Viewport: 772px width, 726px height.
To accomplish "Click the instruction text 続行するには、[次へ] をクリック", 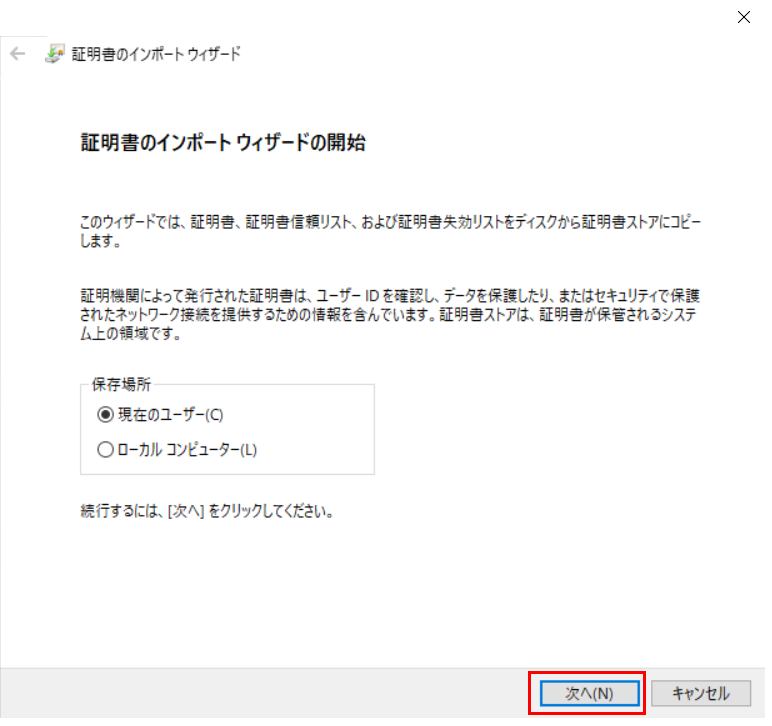I will 206,511.
